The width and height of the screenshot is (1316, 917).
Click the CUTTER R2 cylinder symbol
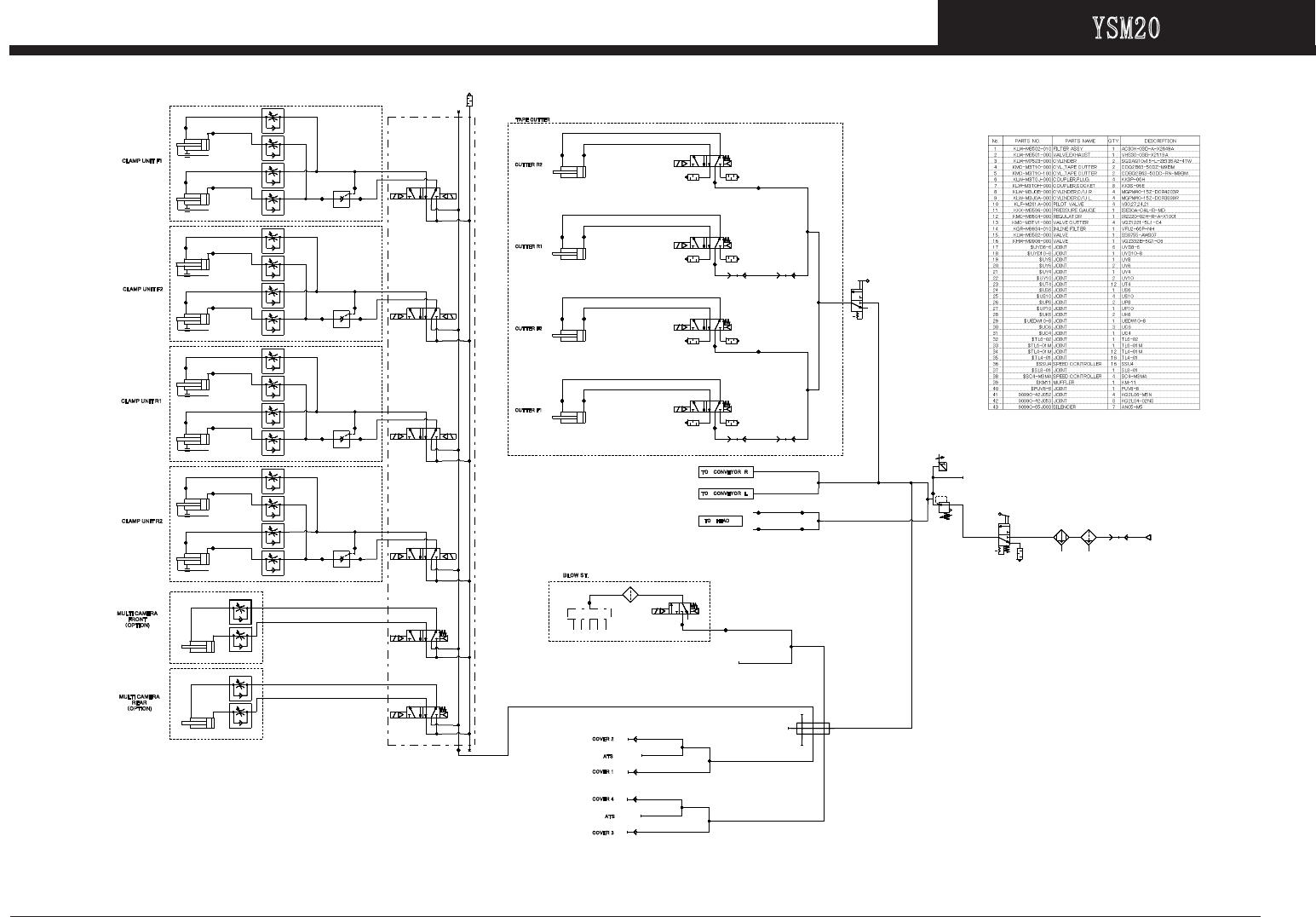tap(570, 173)
